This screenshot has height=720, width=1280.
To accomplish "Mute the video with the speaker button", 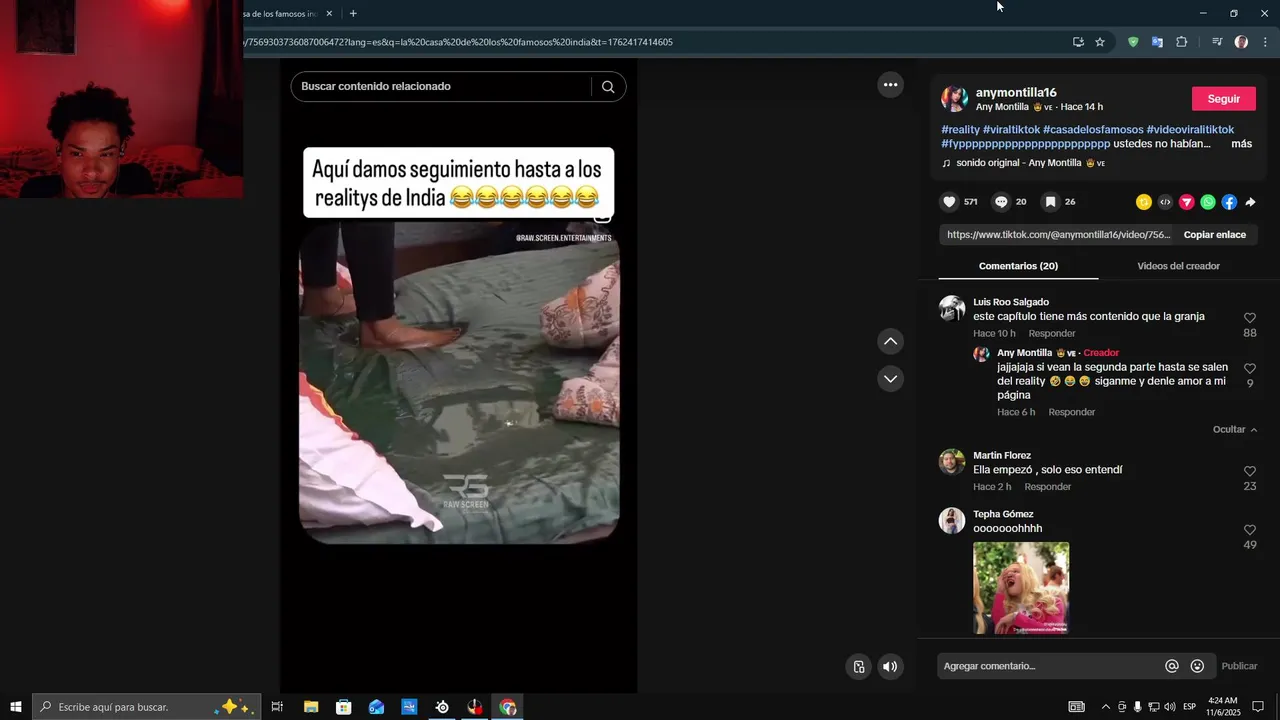I will (890, 667).
